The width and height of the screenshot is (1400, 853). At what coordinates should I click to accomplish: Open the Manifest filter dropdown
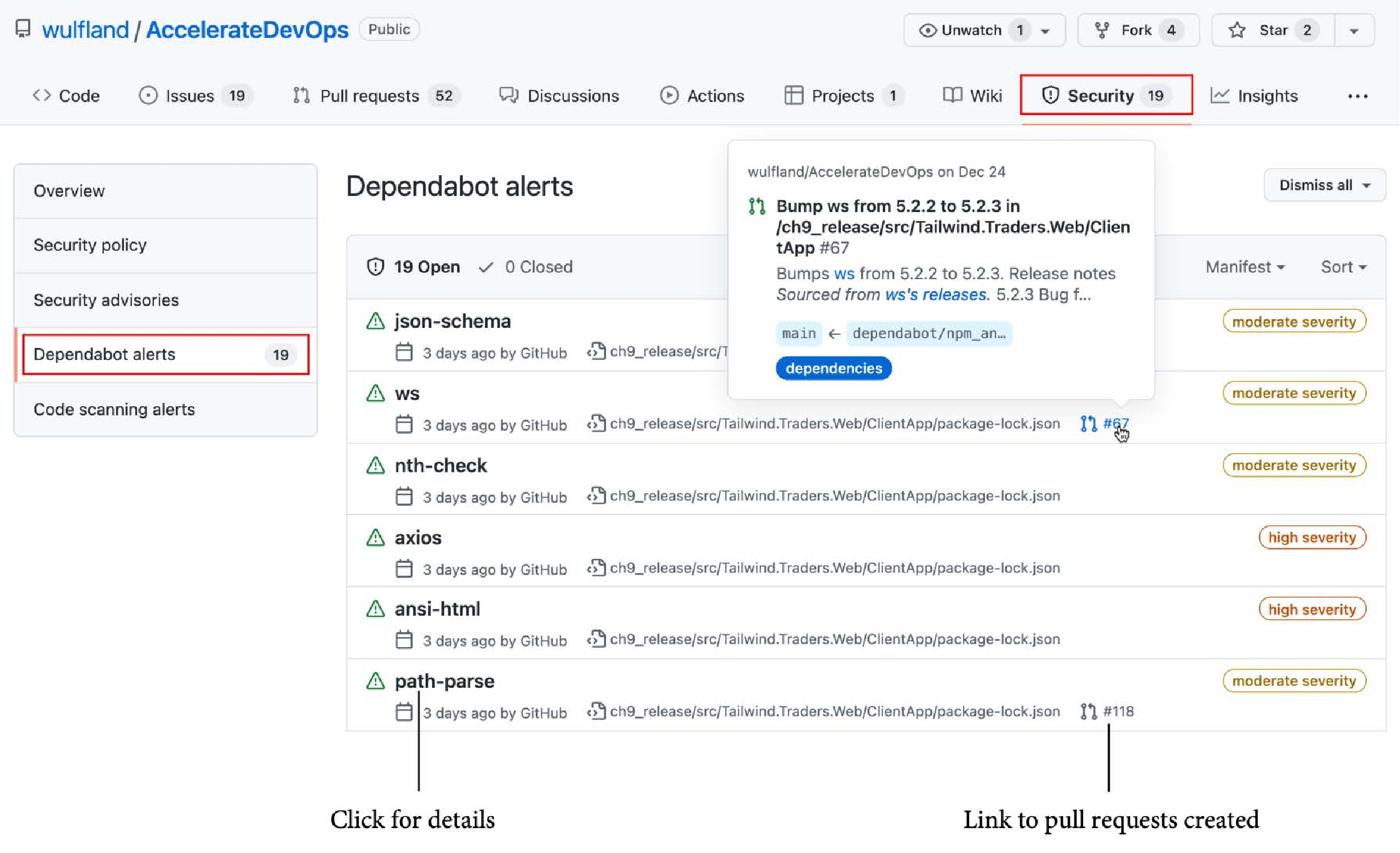[1245, 267]
